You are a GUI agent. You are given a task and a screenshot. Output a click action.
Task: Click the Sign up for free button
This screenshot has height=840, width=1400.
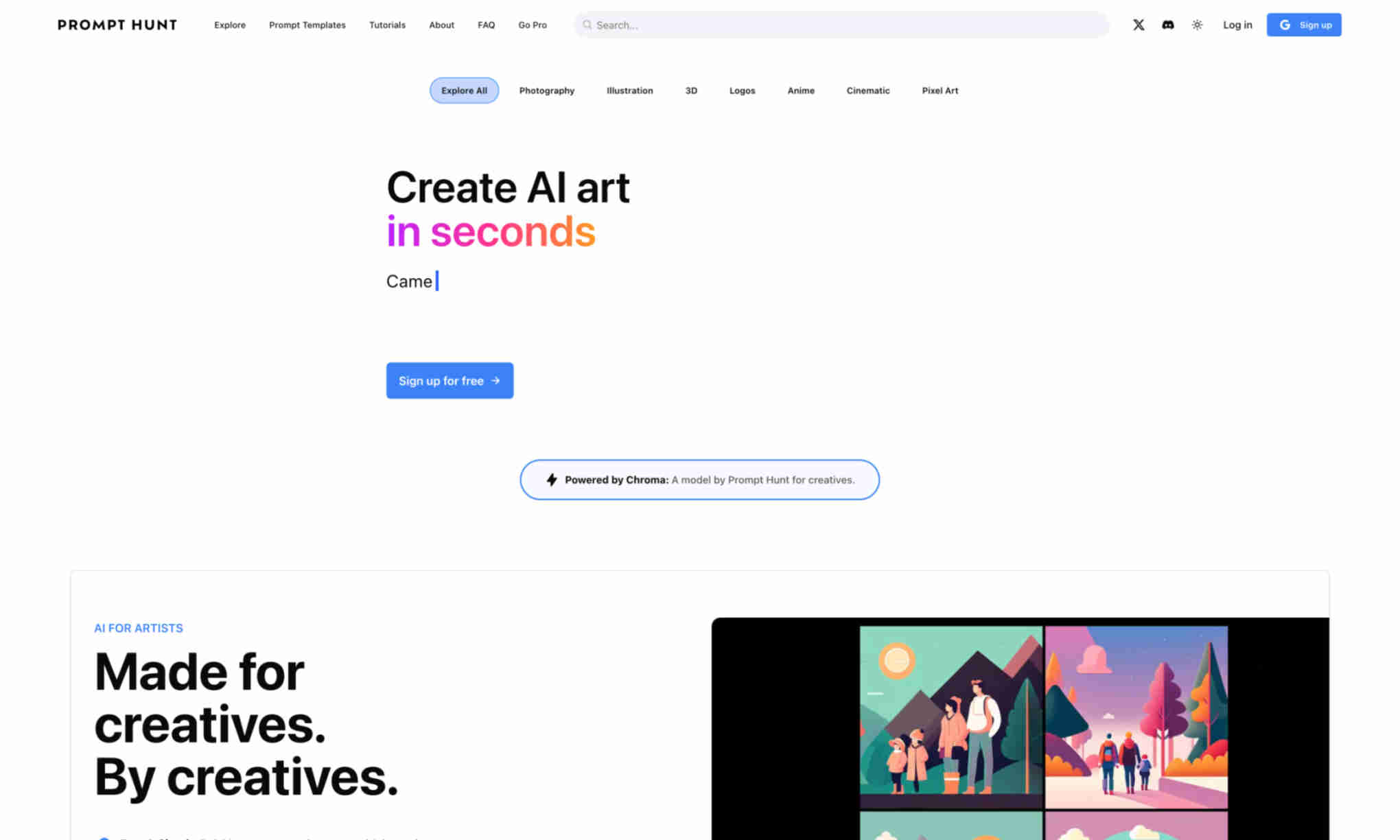coord(449,380)
